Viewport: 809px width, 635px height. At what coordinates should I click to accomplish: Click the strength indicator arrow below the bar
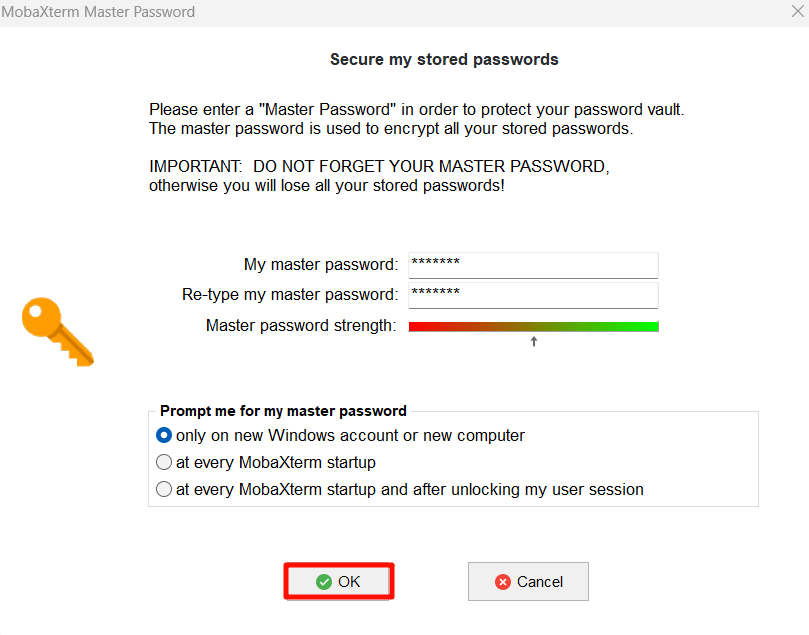coord(534,341)
